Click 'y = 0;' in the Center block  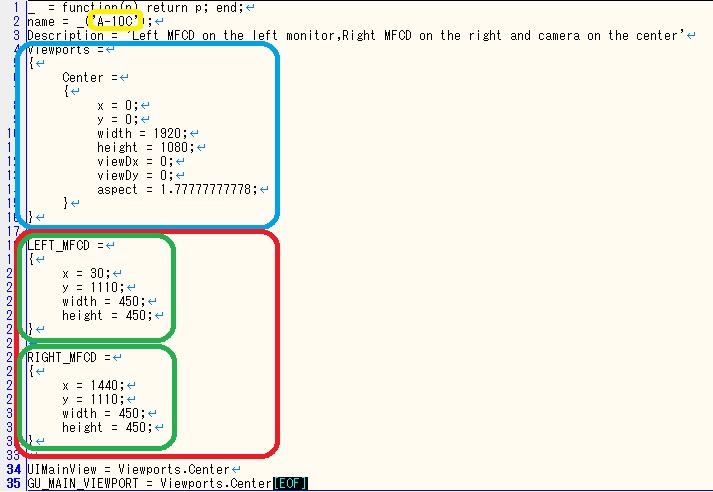tap(117, 120)
